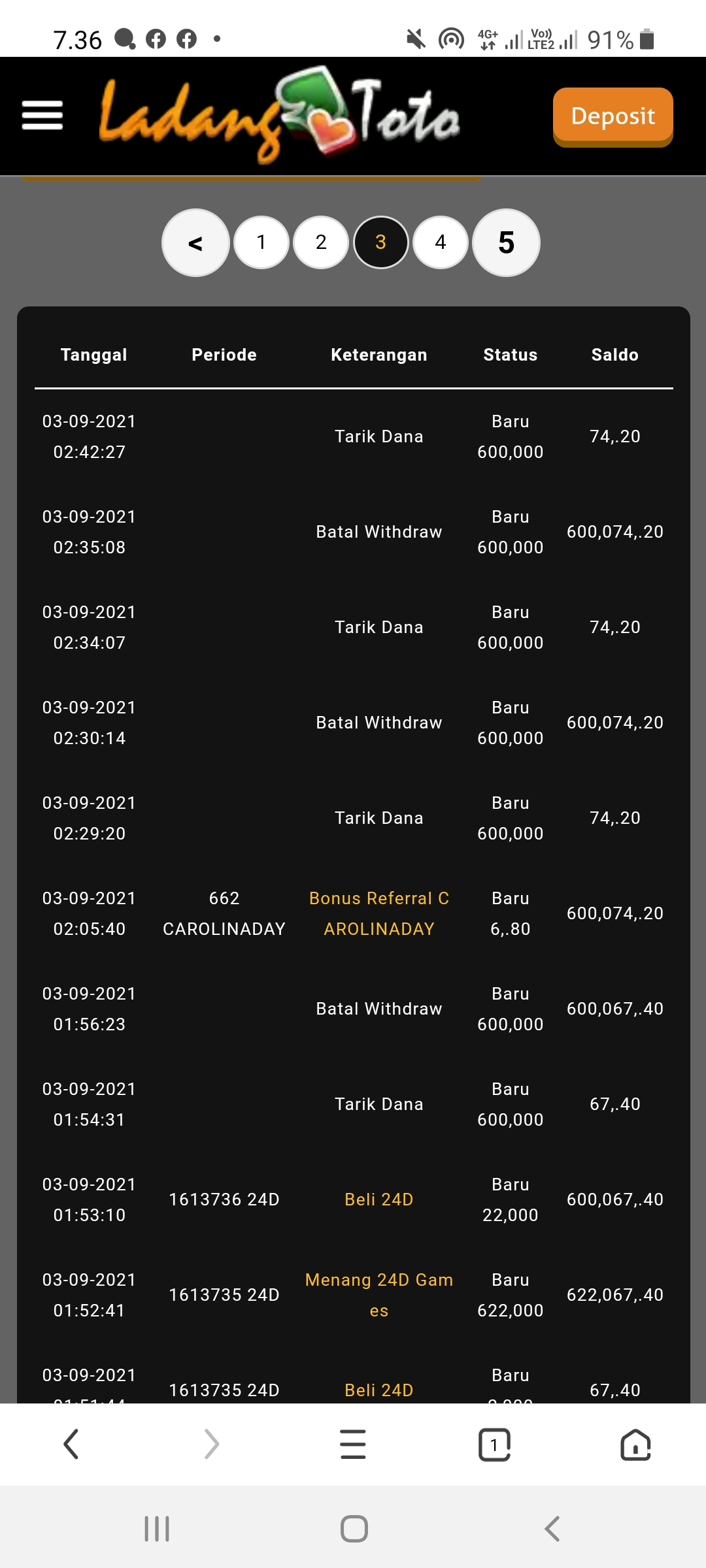Open pagination page 1

pyautogui.click(x=261, y=242)
